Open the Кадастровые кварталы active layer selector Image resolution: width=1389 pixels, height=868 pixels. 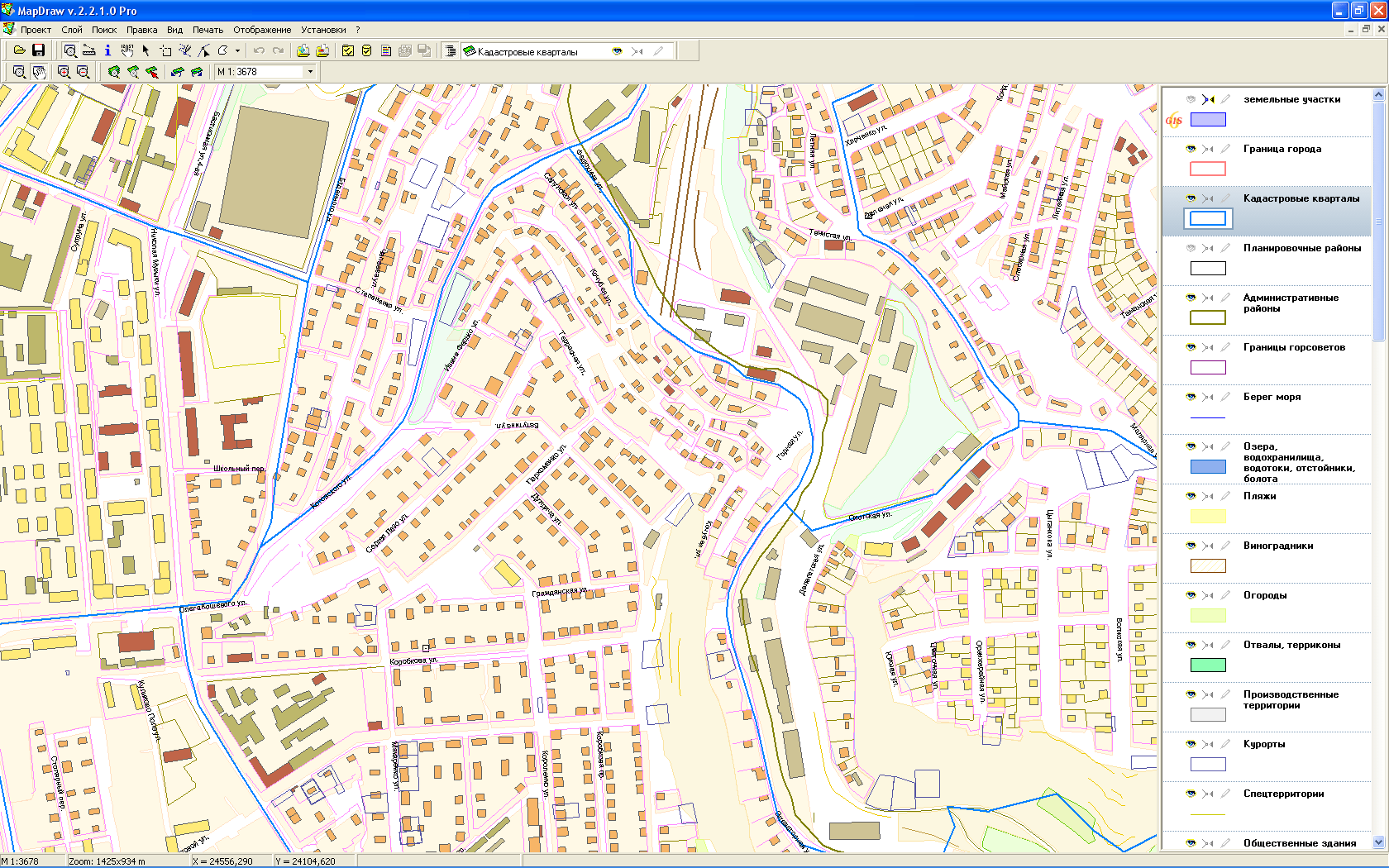529,51
